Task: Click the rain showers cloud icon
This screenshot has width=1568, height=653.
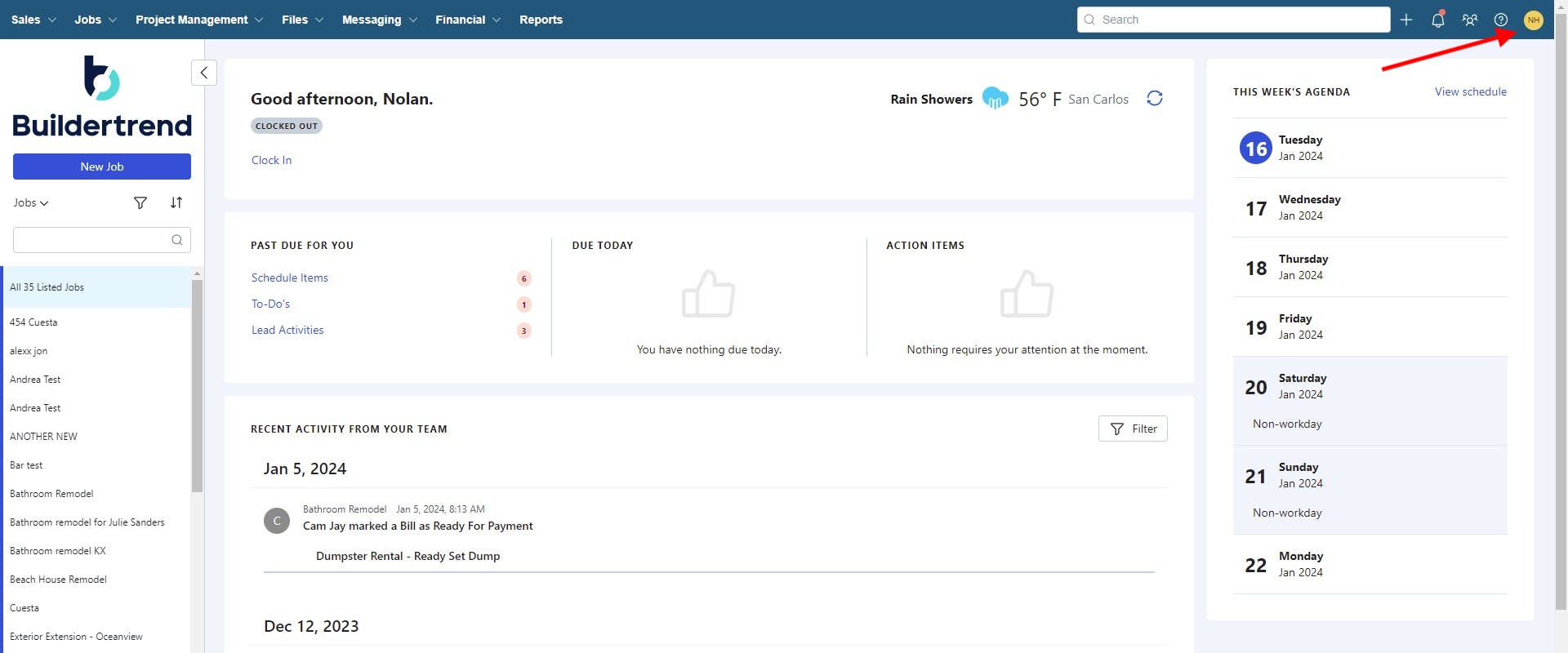Action: 995,98
